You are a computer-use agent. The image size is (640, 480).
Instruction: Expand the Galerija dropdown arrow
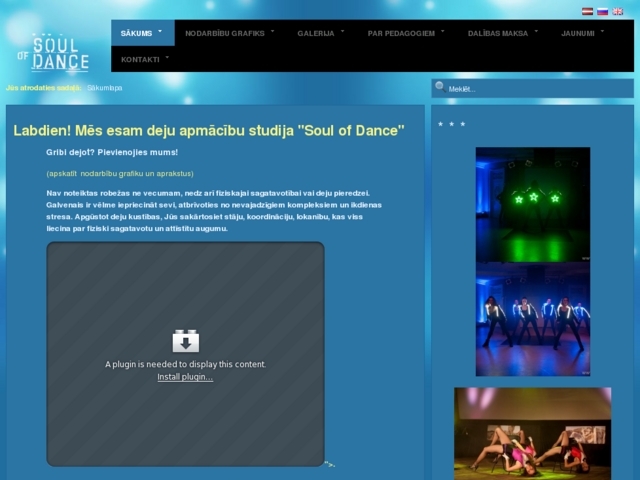pyautogui.click(x=343, y=31)
